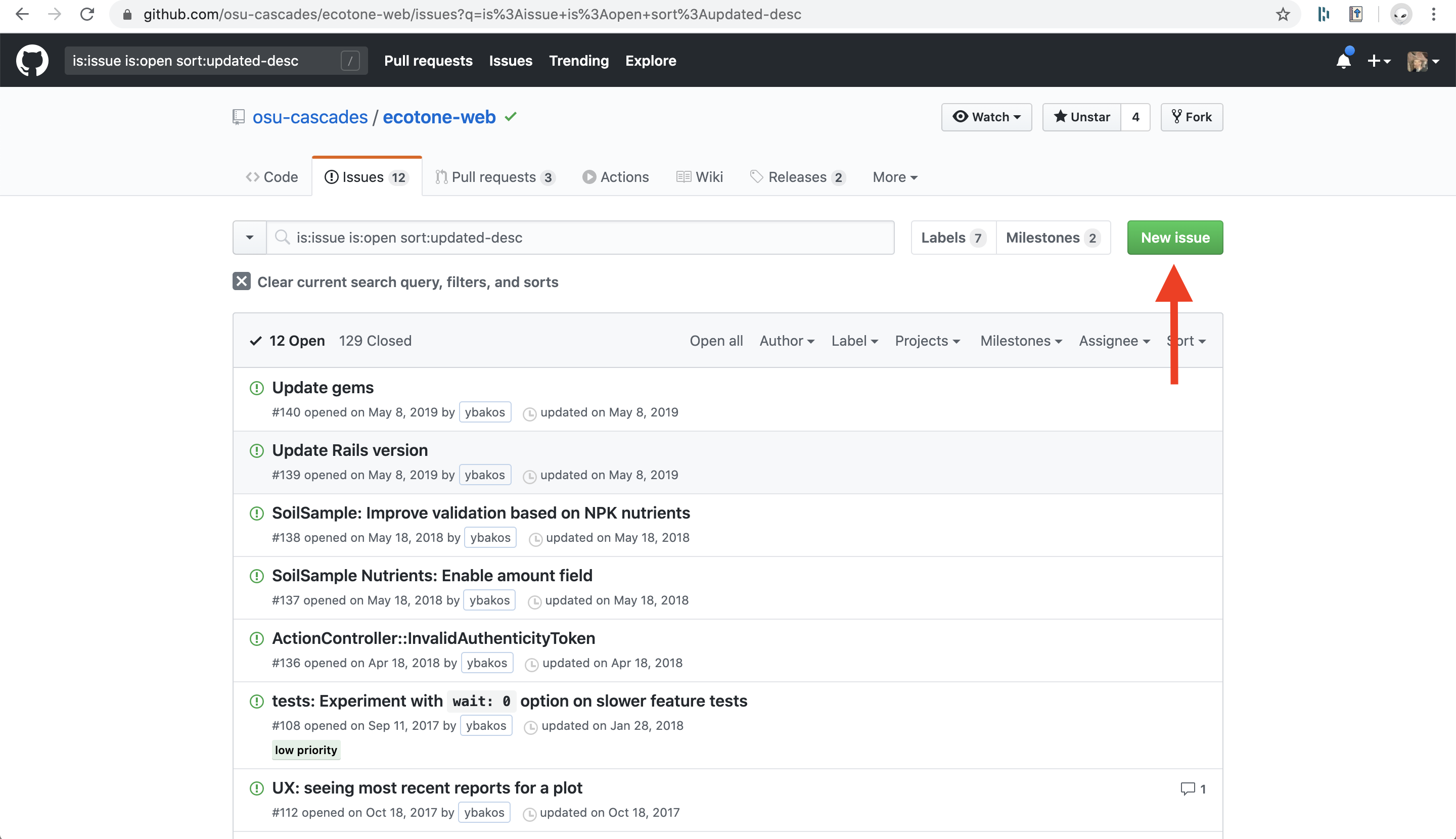Fork the repository
This screenshot has width=1456, height=839.
click(1192, 117)
